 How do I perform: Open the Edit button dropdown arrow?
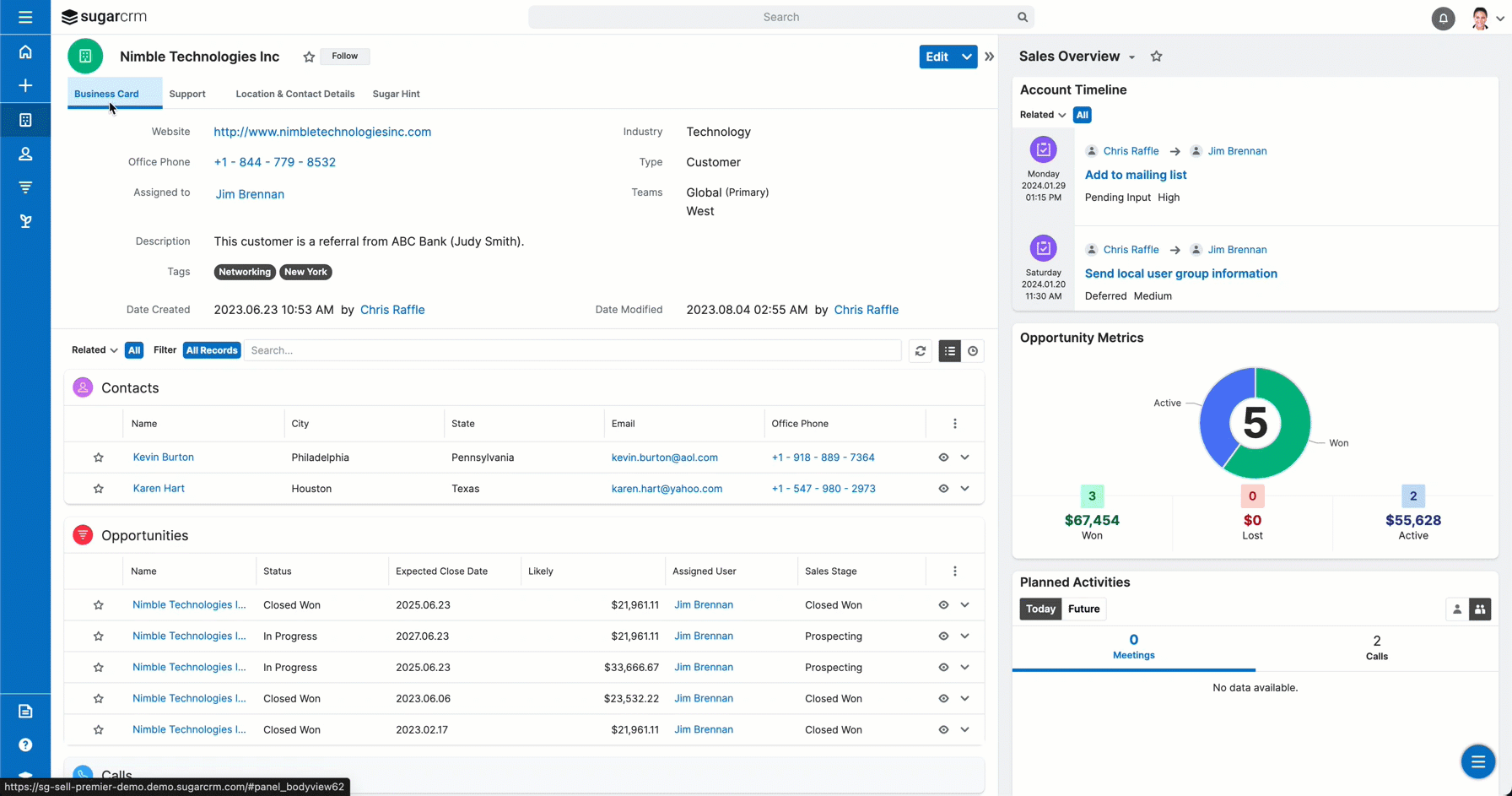(x=967, y=57)
